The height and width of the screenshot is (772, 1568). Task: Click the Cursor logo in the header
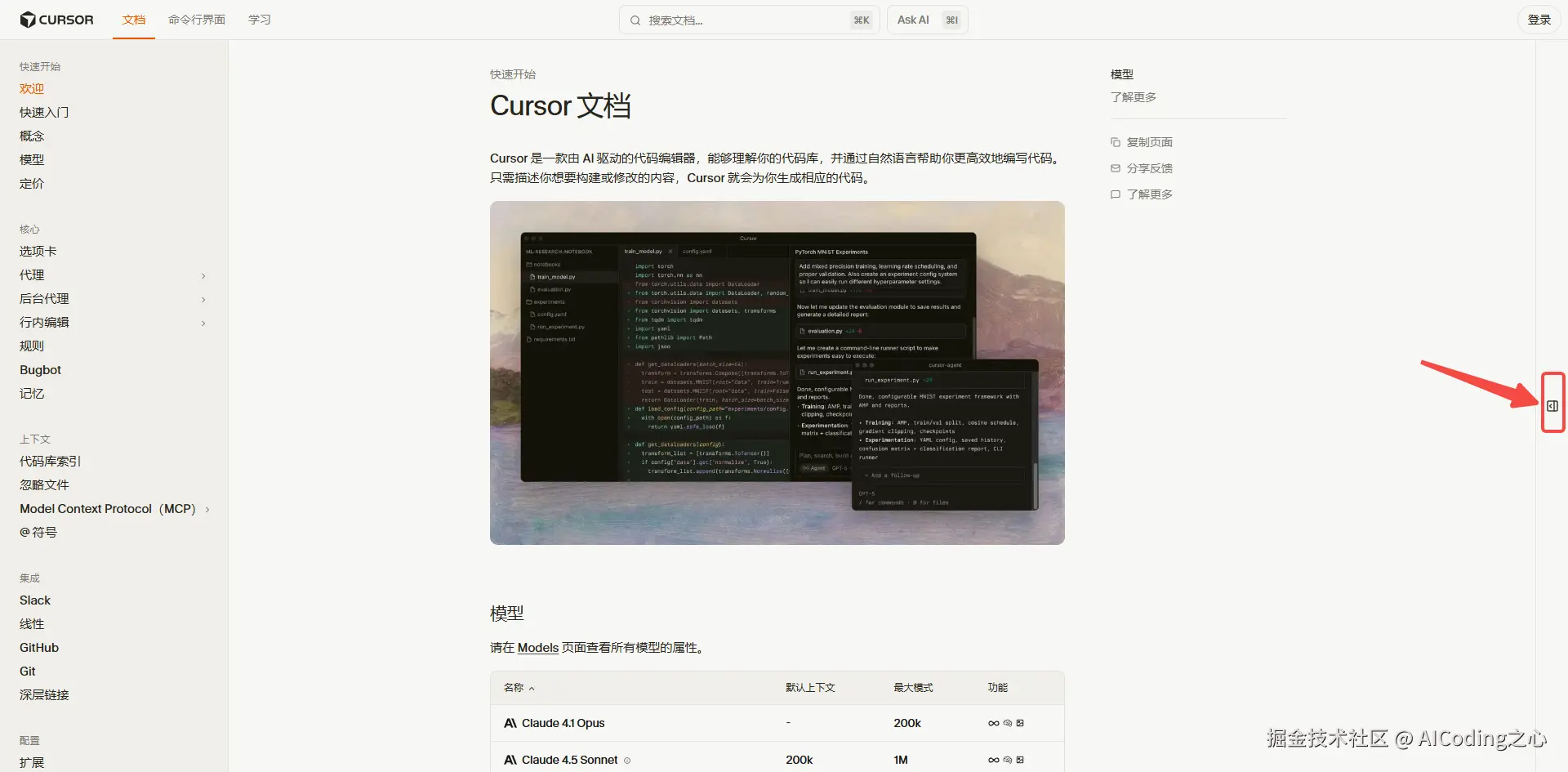(x=56, y=20)
